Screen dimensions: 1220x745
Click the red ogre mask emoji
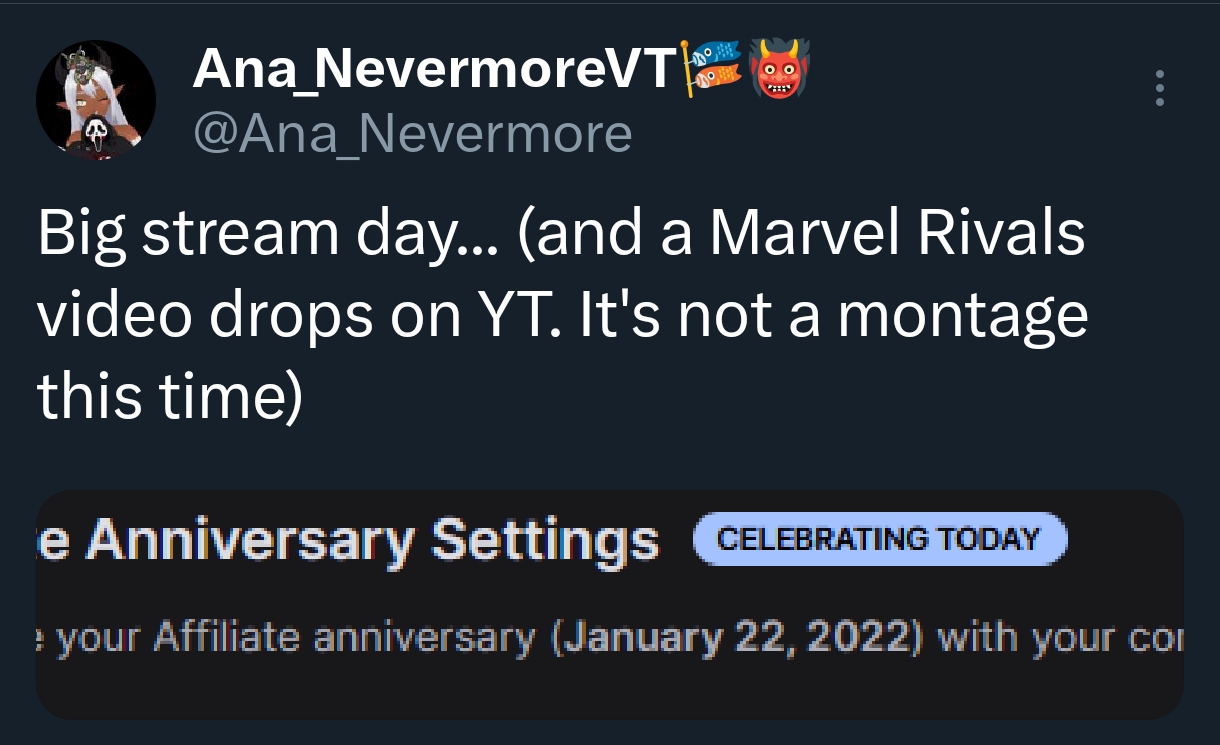tap(777, 68)
